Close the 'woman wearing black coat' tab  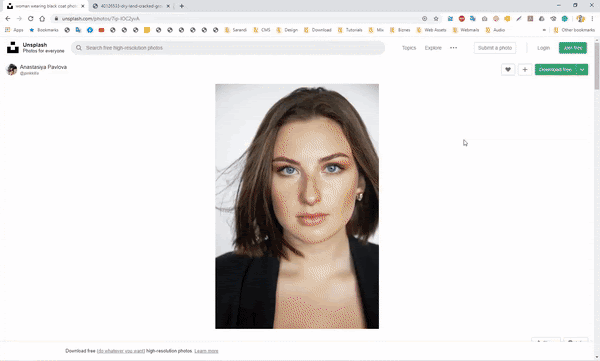click(83, 6)
